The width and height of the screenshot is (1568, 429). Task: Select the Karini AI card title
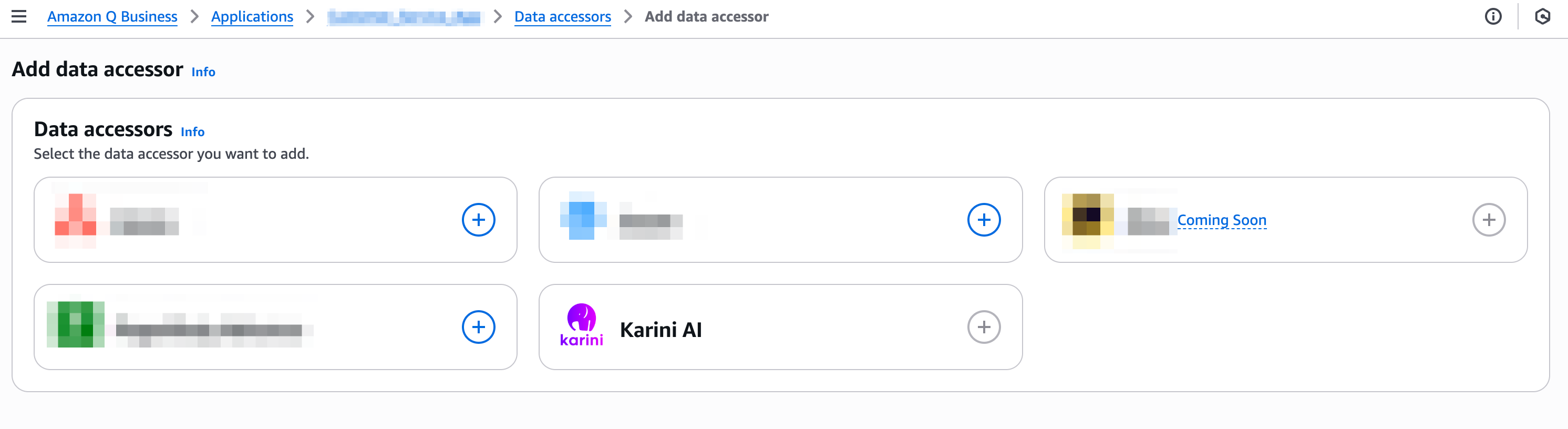(x=661, y=329)
